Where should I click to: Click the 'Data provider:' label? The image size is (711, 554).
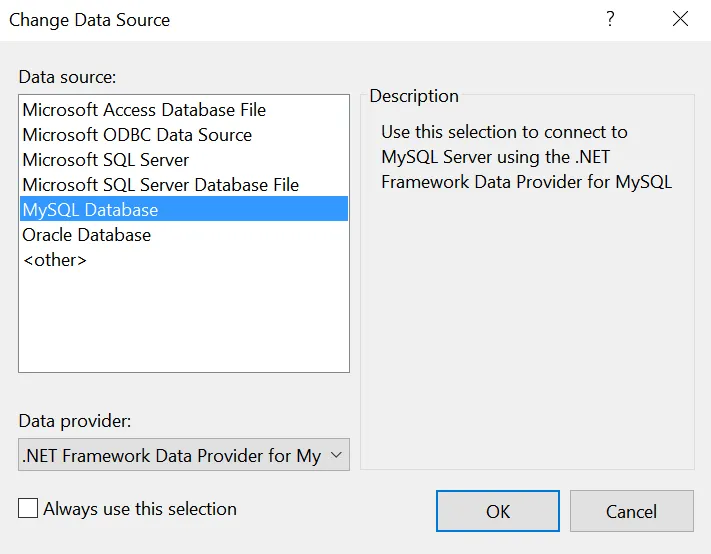click(75, 421)
